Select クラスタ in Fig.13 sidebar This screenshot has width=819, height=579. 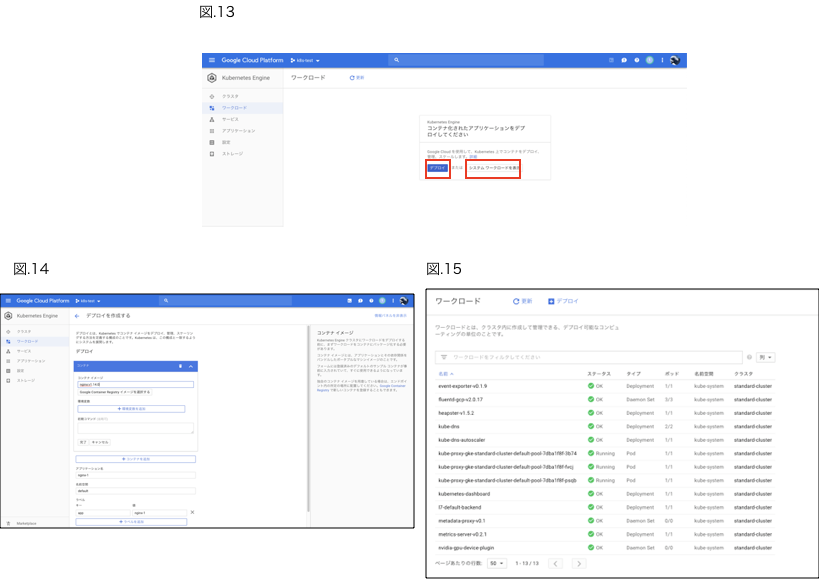[x=230, y=97]
